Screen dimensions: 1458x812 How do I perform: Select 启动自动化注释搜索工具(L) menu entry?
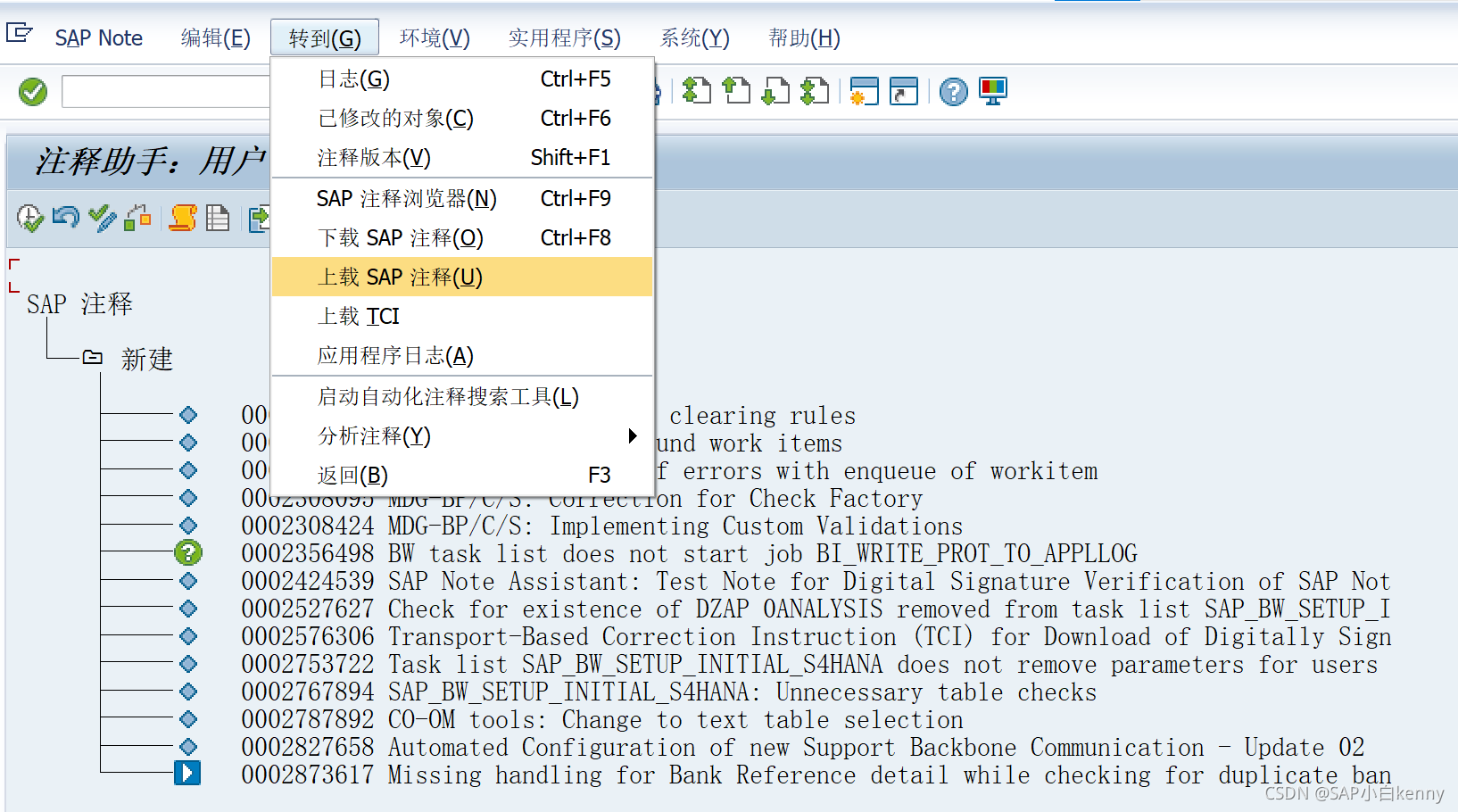(462, 397)
